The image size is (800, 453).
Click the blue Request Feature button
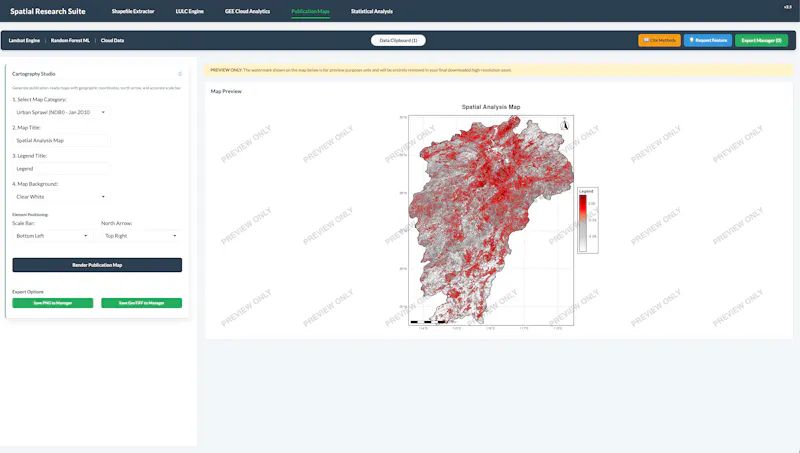coord(708,40)
